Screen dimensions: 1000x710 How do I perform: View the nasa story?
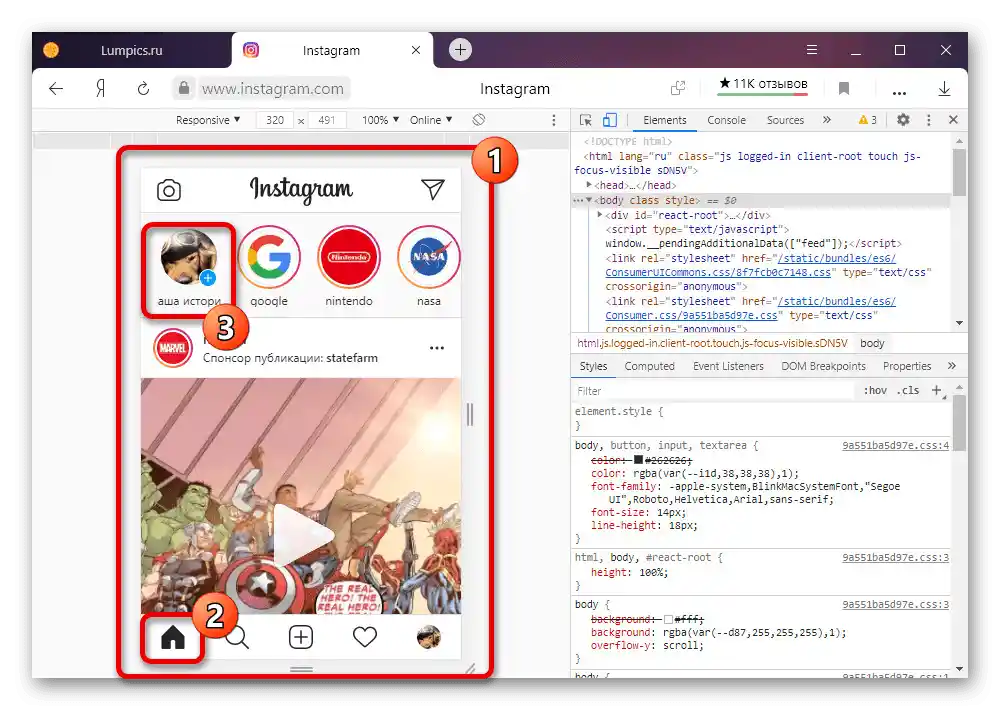coord(429,257)
